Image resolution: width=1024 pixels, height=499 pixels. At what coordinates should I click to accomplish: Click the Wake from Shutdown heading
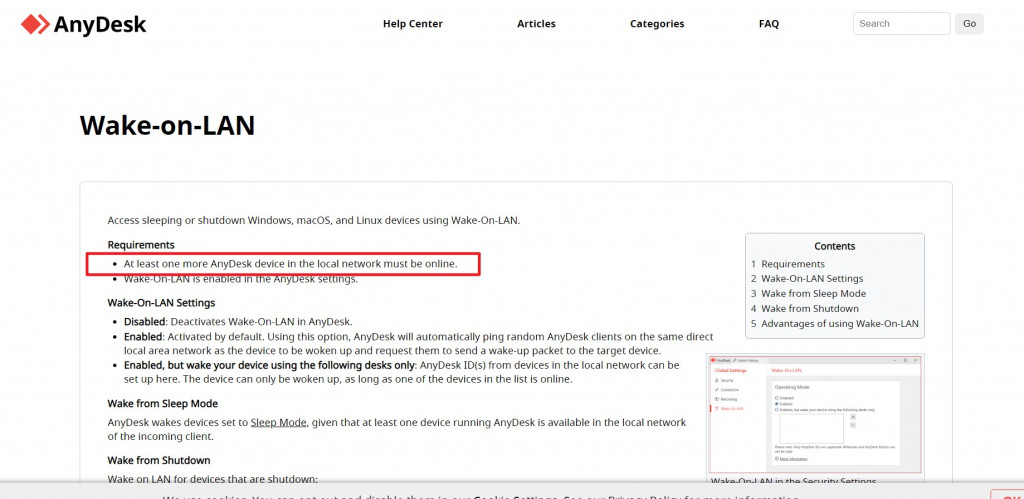[x=159, y=460]
